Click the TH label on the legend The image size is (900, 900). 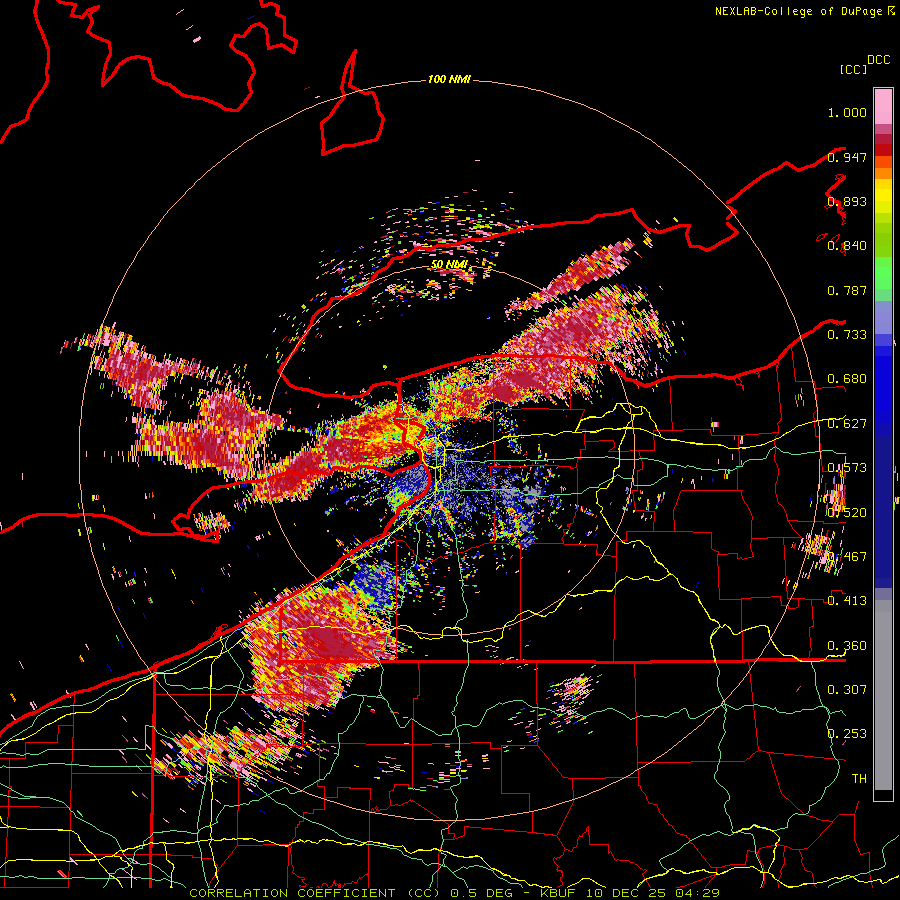859,779
